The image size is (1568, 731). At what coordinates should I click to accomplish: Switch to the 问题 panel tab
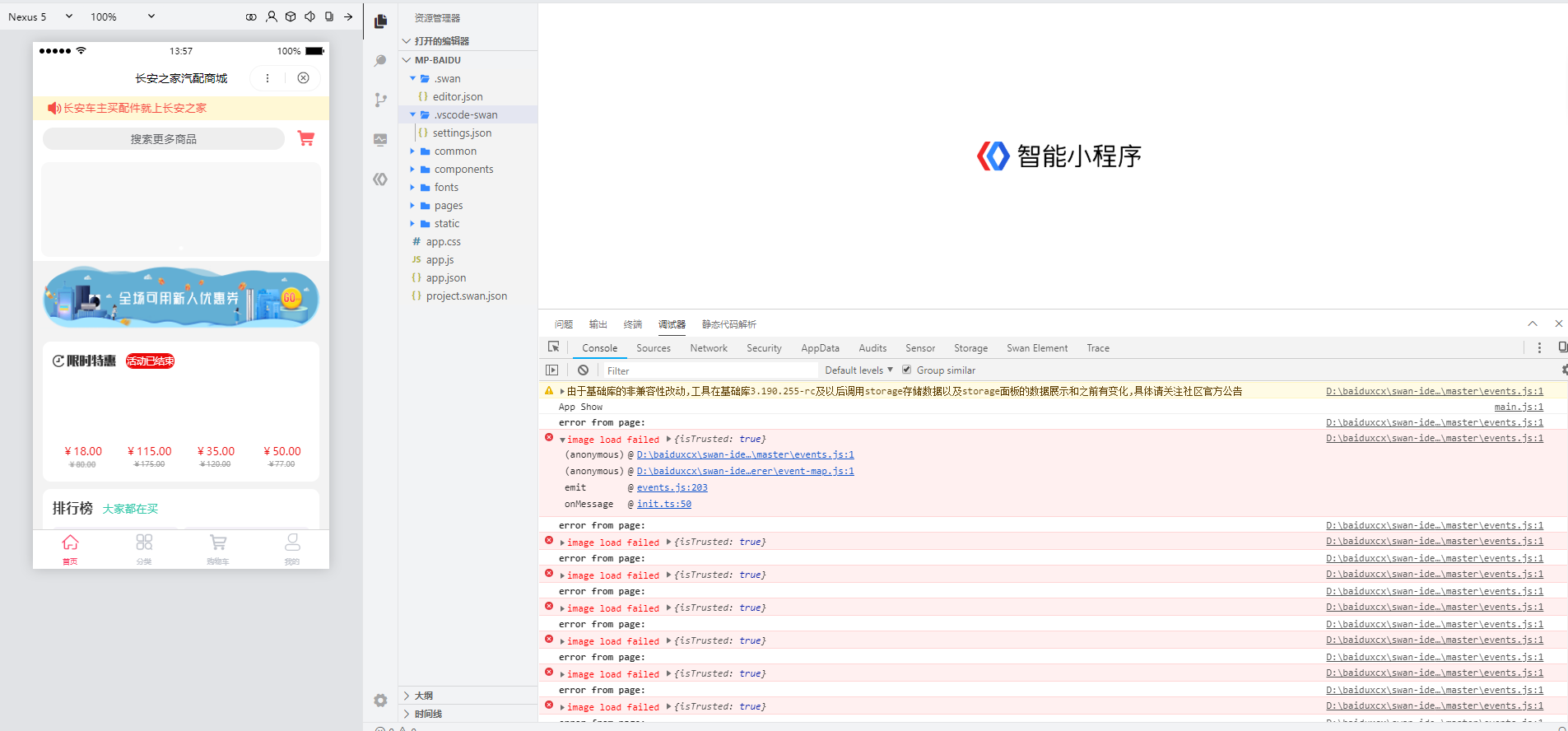click(x=564, y=324)
